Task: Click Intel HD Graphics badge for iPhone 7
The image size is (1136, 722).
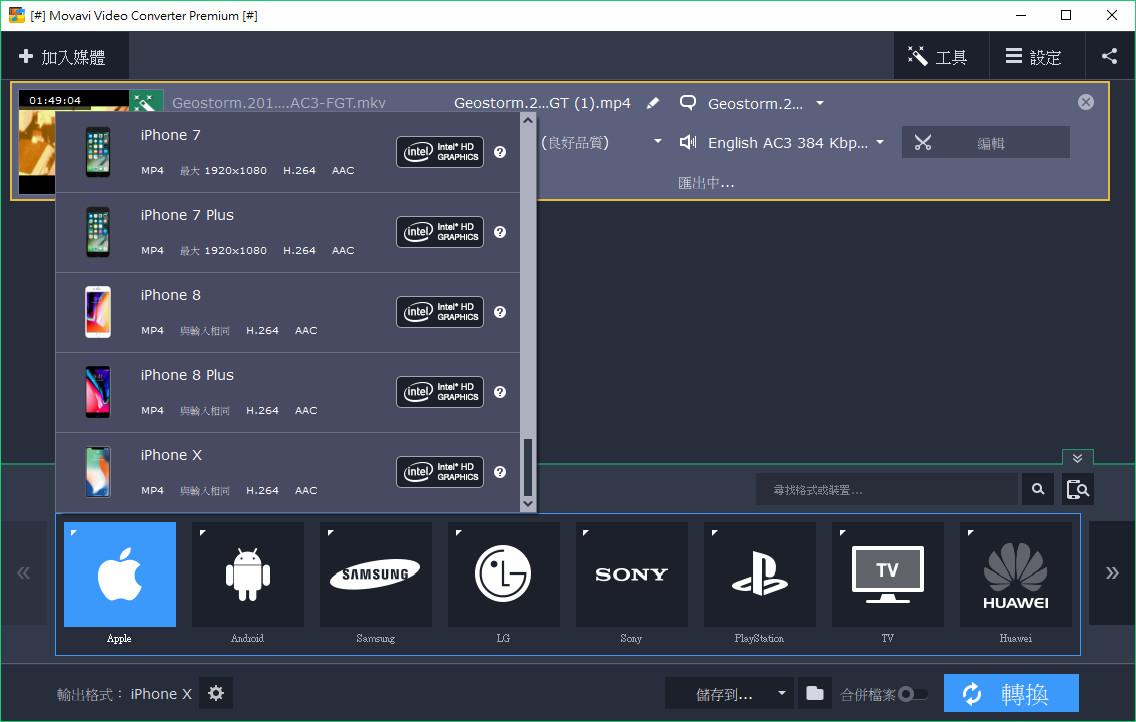Action: tap(440, 152)
